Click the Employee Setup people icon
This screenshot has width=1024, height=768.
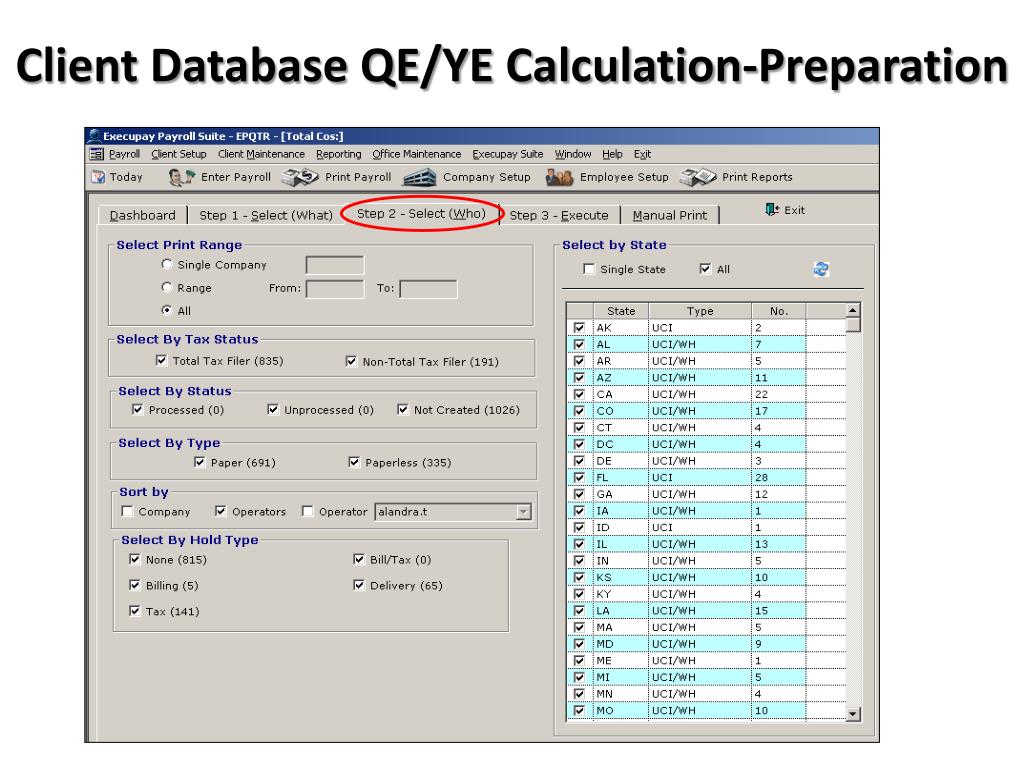(x=560, y=177)
